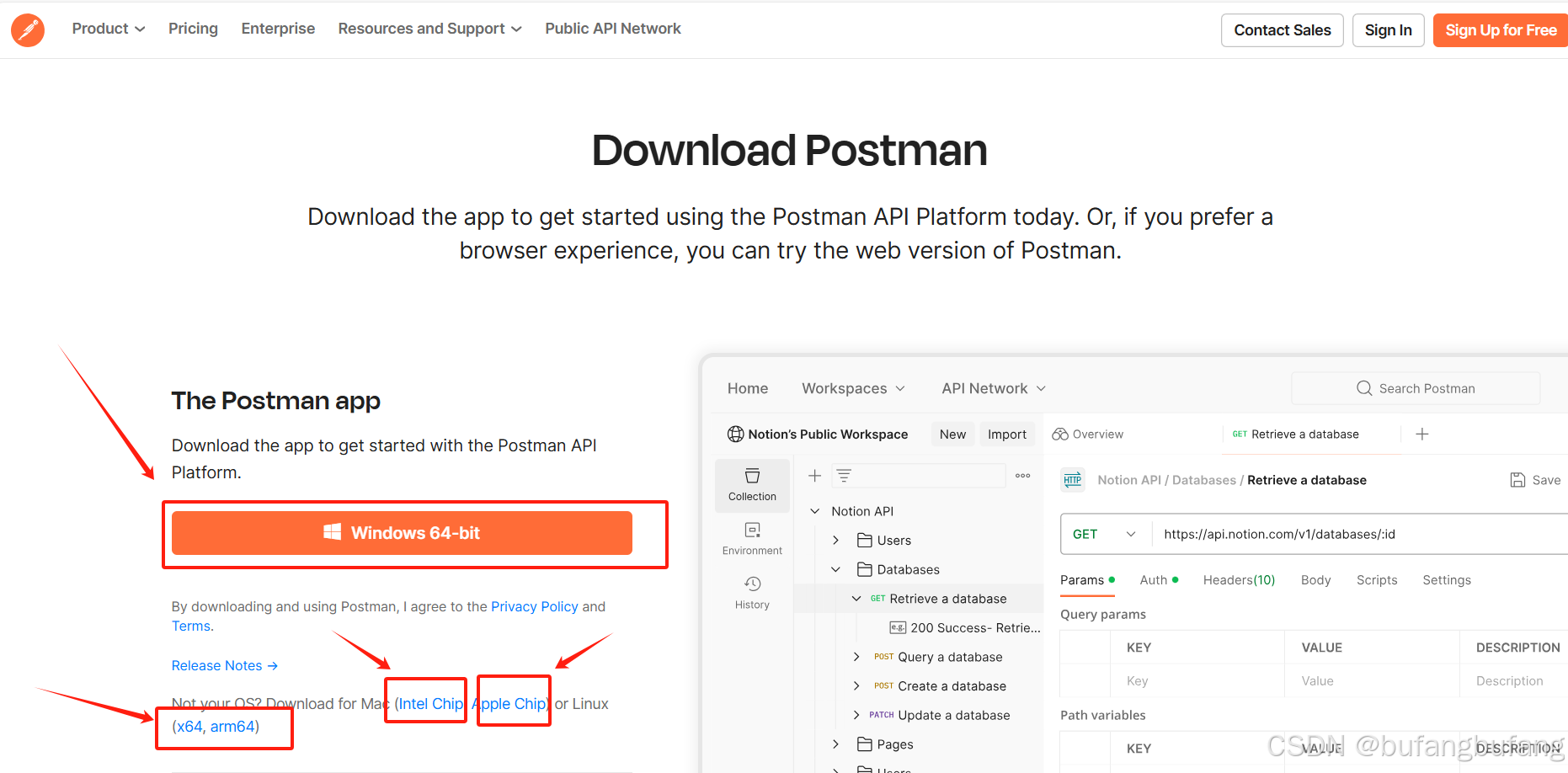Image resolution: width=1568 pixels, height=773 pixels.
Task: Expand Resources and Support menu
Action: (x=429, y=29)
